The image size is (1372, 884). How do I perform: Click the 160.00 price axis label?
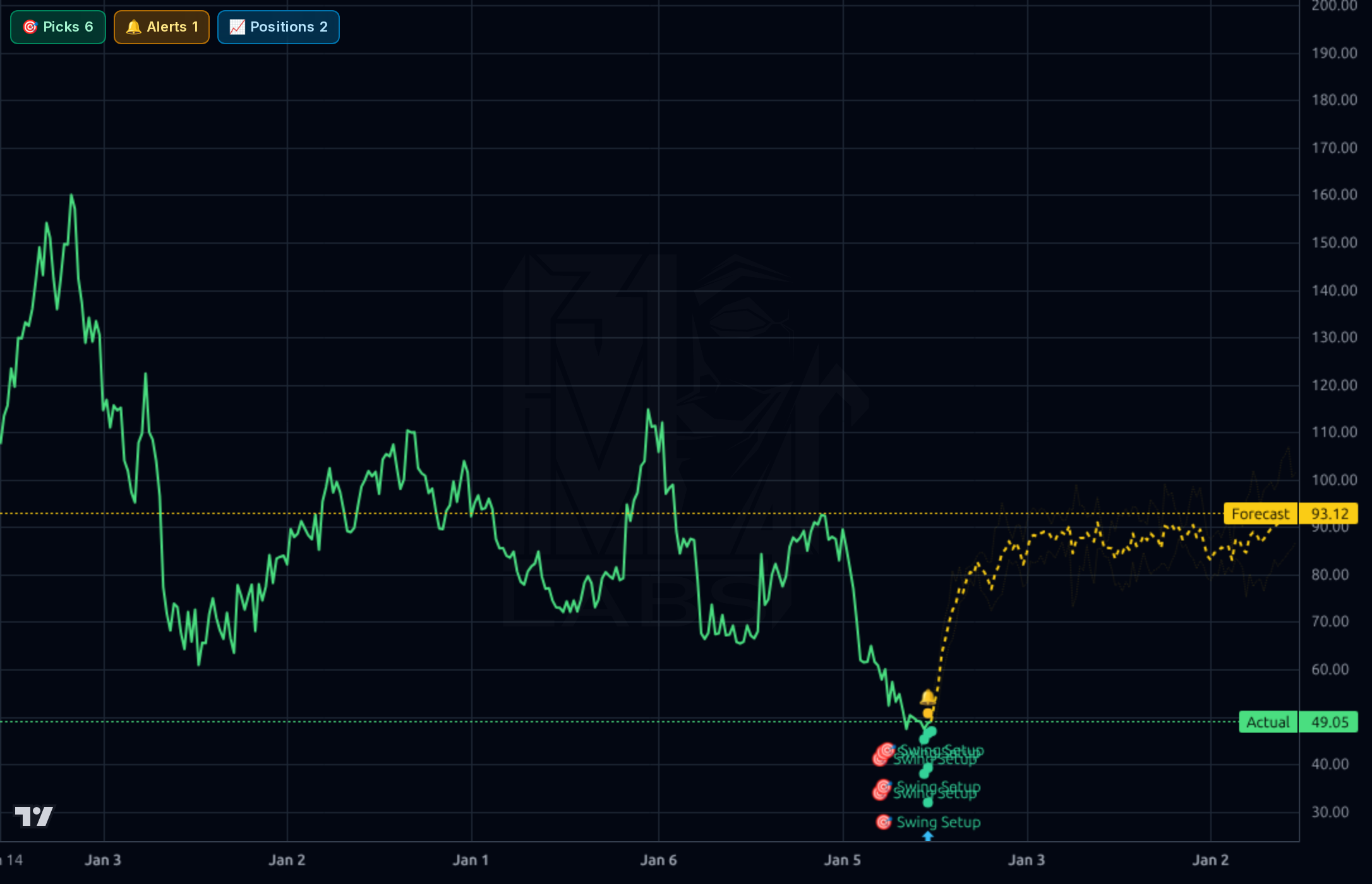1334,194
